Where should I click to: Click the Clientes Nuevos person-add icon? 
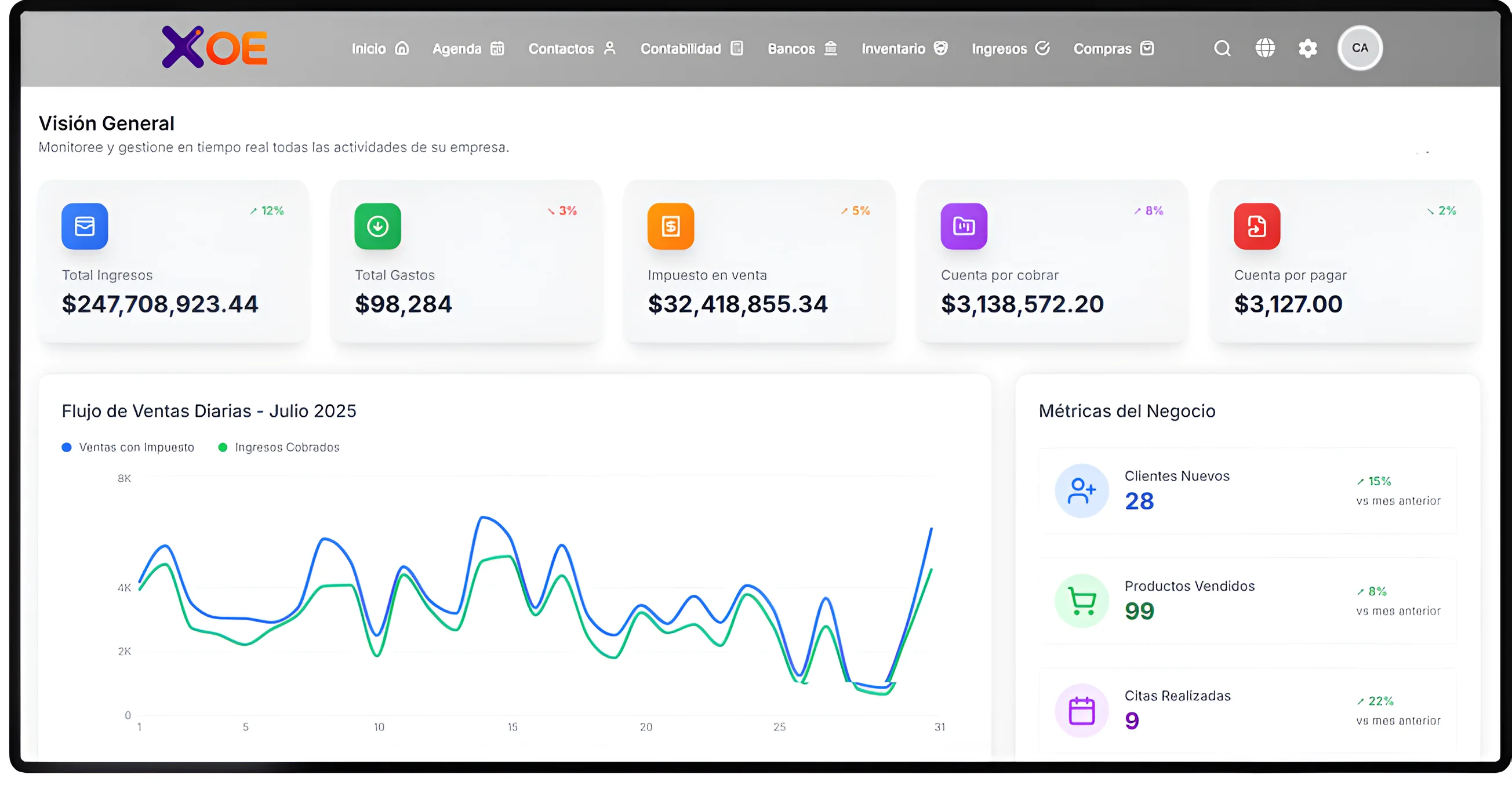tap(1082, 490)
